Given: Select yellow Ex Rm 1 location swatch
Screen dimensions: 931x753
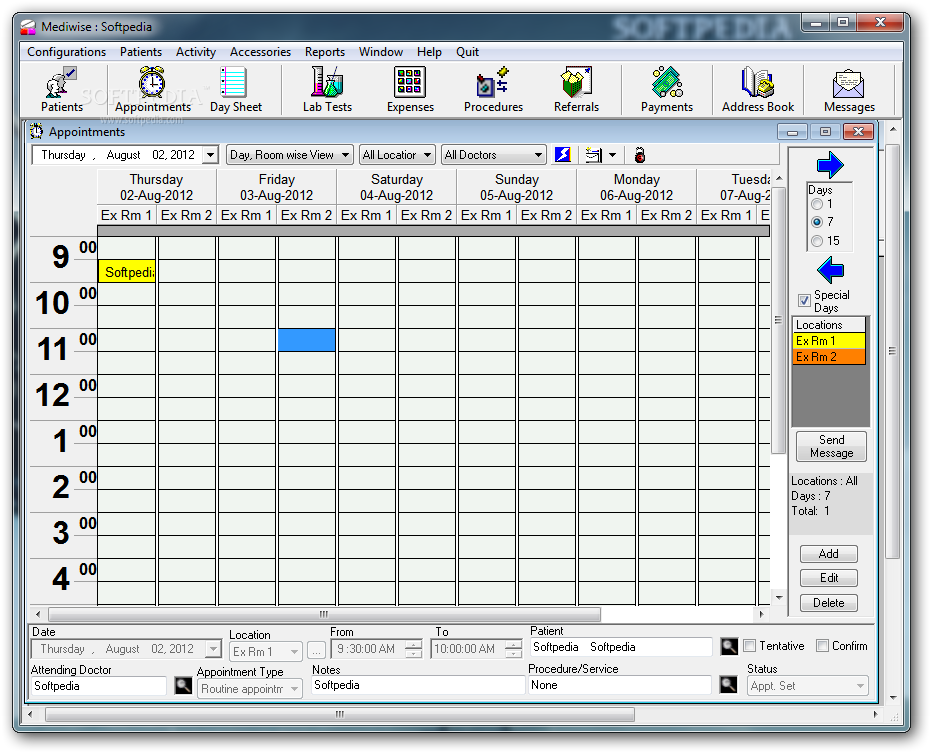Looking at the screenshot, I should tap(829, 341).
